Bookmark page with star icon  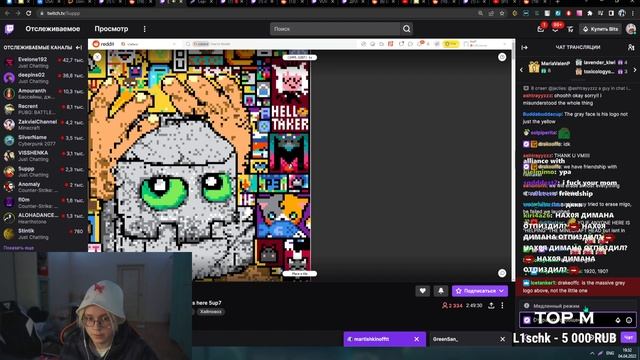click(x=502, y=13)
